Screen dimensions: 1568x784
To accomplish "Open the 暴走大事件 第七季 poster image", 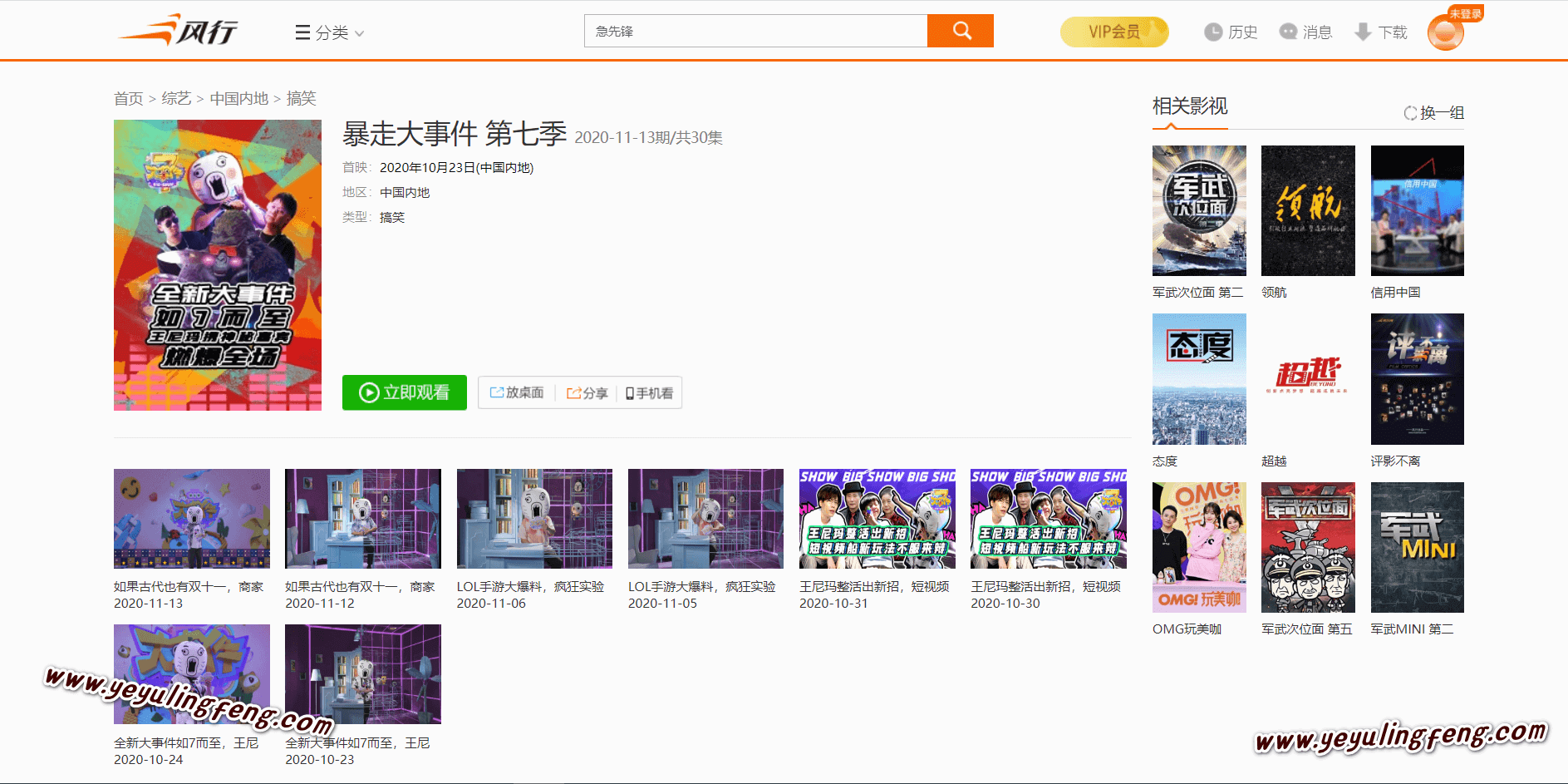I will (x=218, y=265).
